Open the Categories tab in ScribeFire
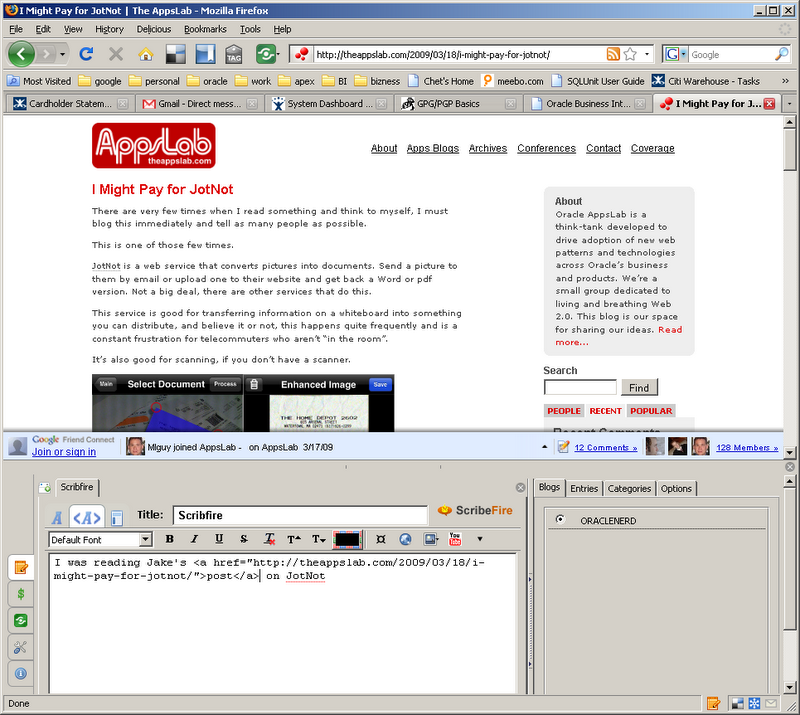800x715 pixels. click(629, 488)
